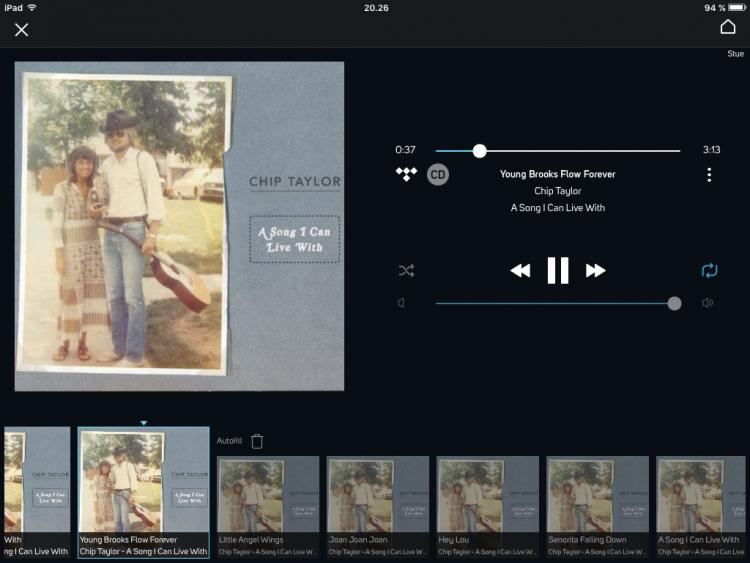750x563 pixels.
Task: Tap the low volume speaker icon
Action: click(401, 303)
